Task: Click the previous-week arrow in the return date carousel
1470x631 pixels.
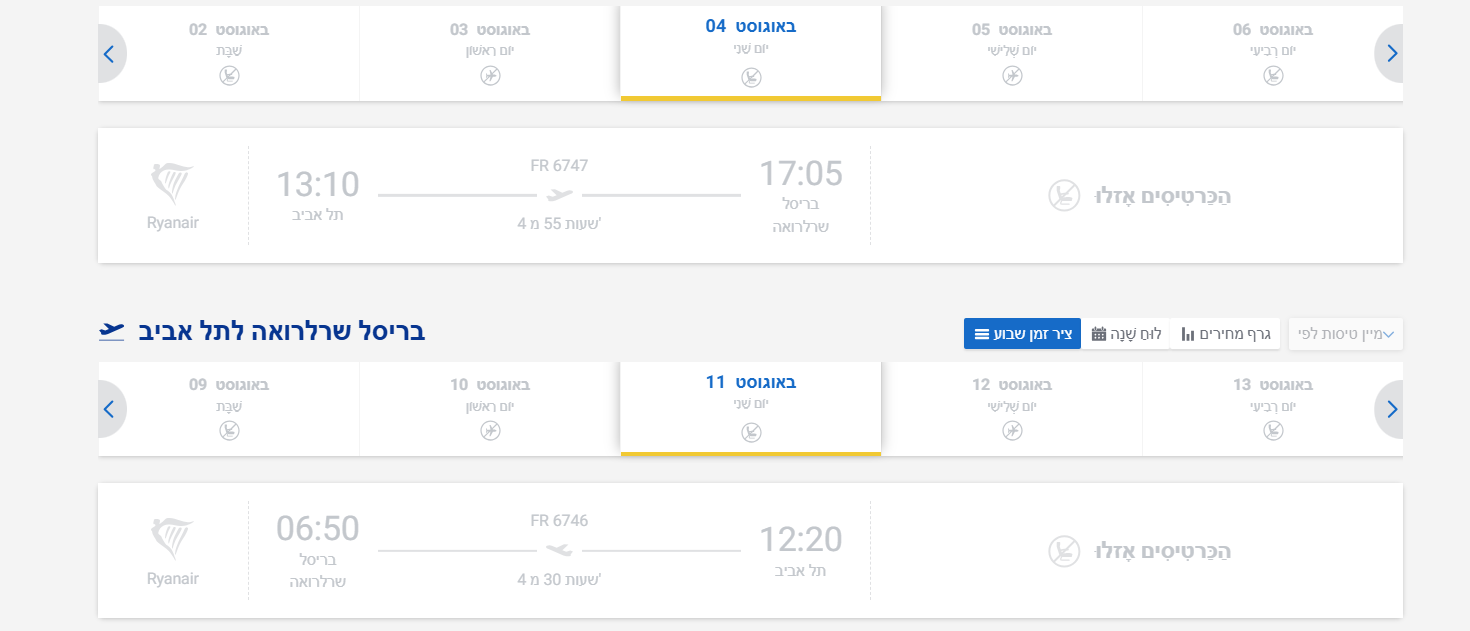Action: pos(110,409)
